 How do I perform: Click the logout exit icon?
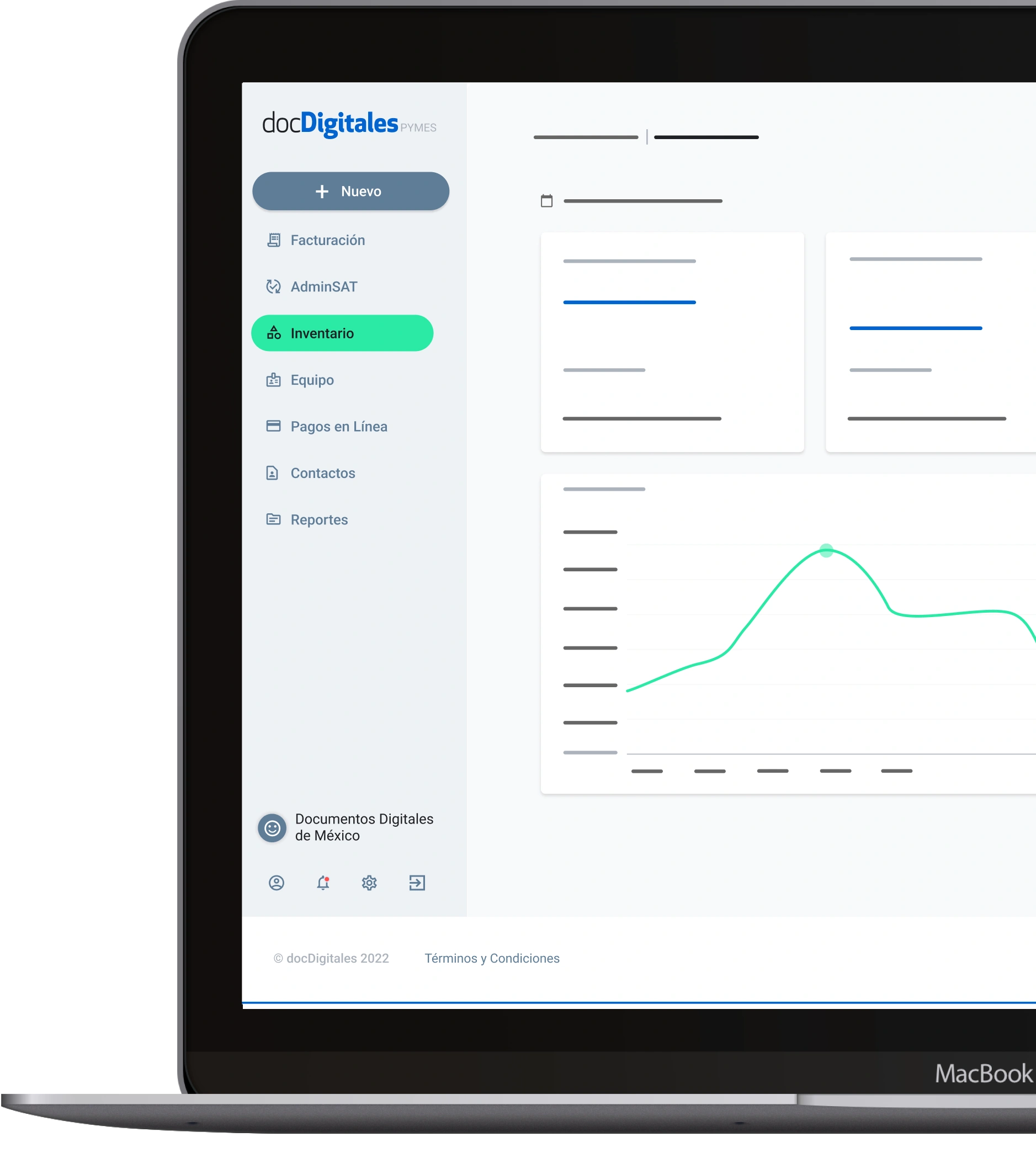pos(417,883)
